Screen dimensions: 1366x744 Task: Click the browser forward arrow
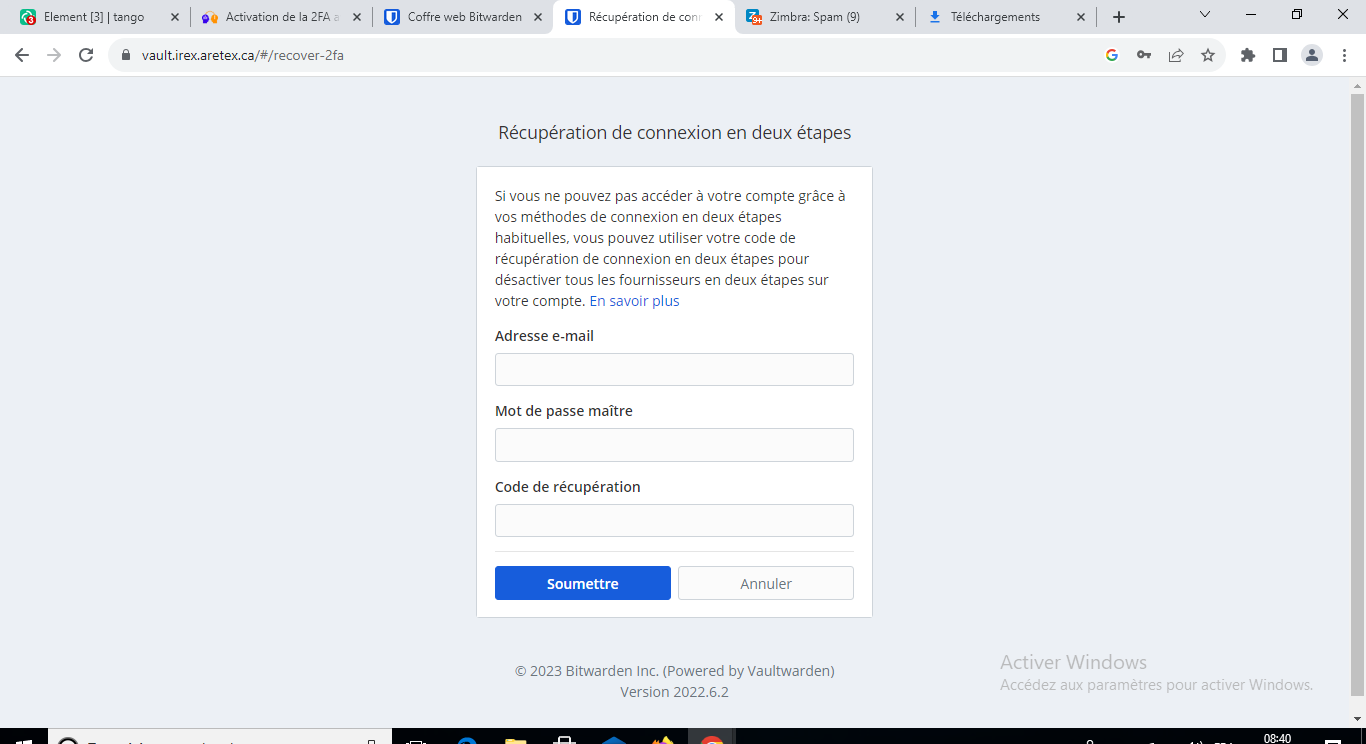coord(54,56)
